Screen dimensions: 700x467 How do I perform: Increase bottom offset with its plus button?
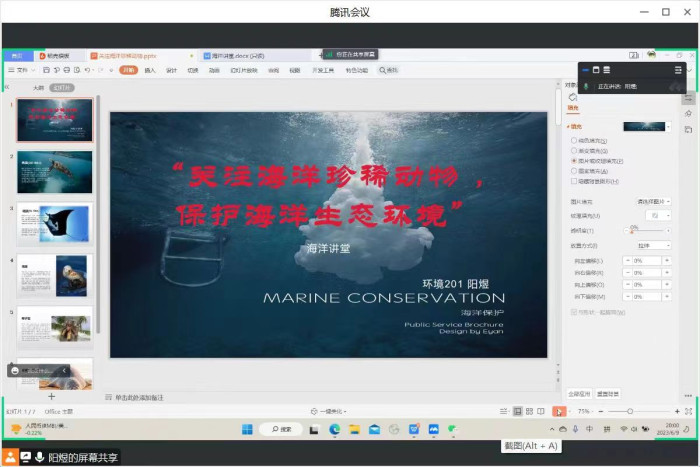[x=667, y=297]
